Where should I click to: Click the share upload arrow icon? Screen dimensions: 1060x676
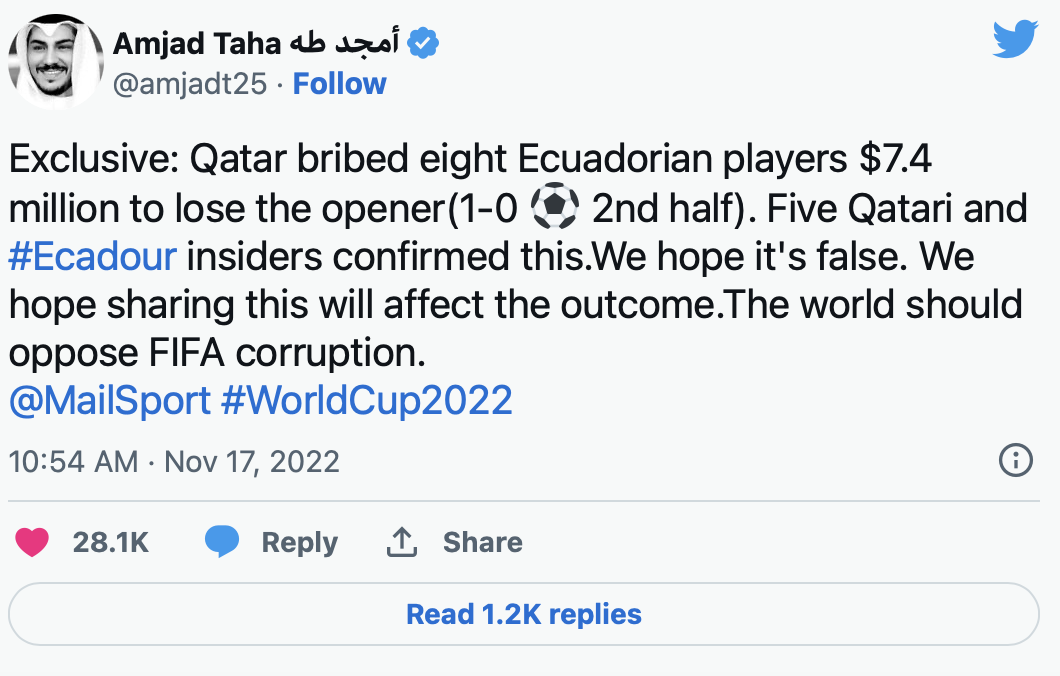pyautogui.click(x=401, y=542)
